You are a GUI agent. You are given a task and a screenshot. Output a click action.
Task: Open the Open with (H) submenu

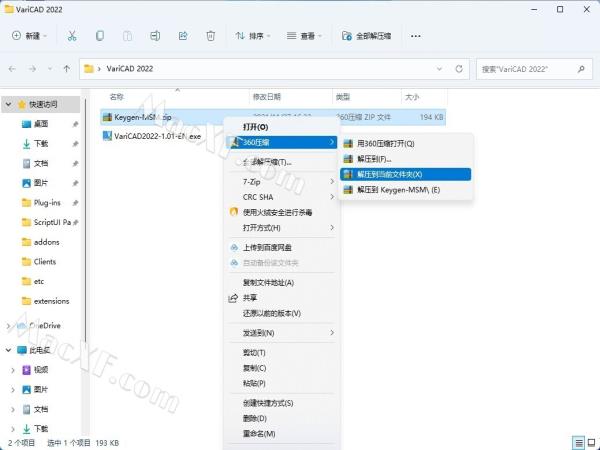click(281, 228)
